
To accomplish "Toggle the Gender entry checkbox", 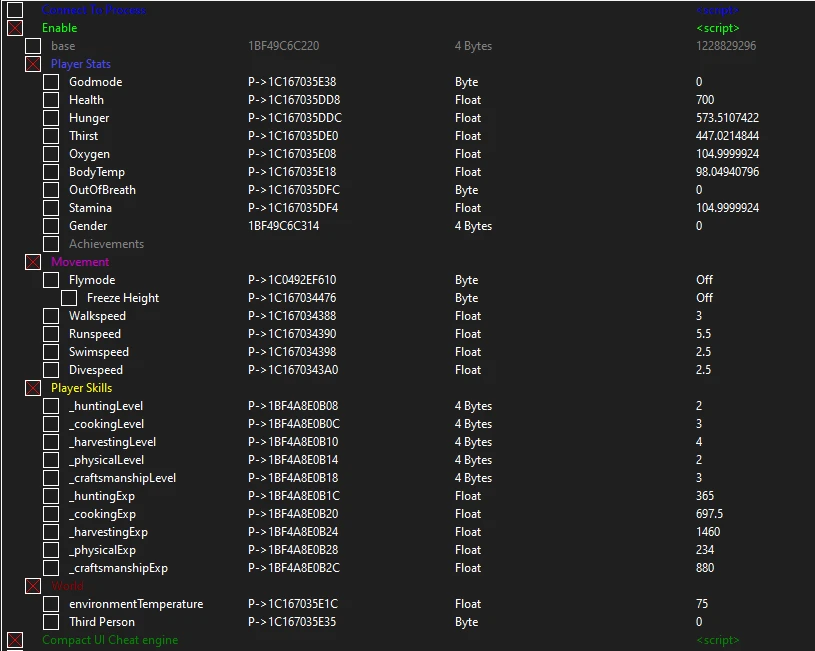I will tap(51, 226).
